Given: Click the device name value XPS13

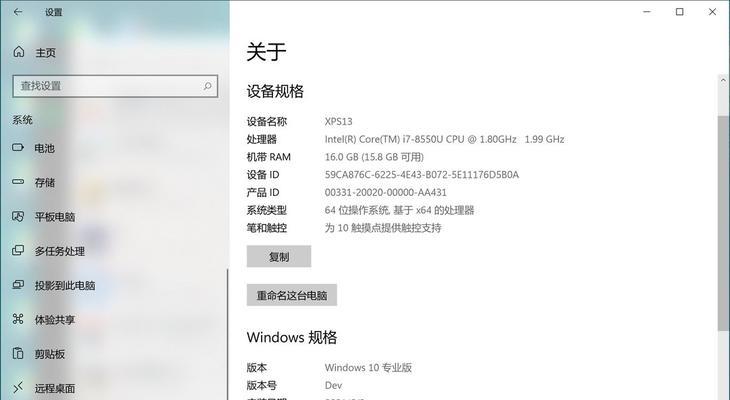Looking at the screenshot, I should 338,122.
